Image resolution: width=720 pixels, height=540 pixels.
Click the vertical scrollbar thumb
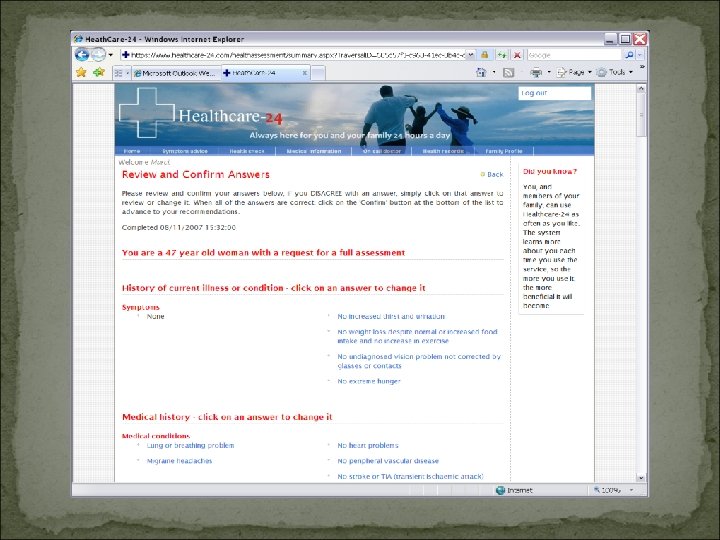pyautogui.click(x=641, y=115)
